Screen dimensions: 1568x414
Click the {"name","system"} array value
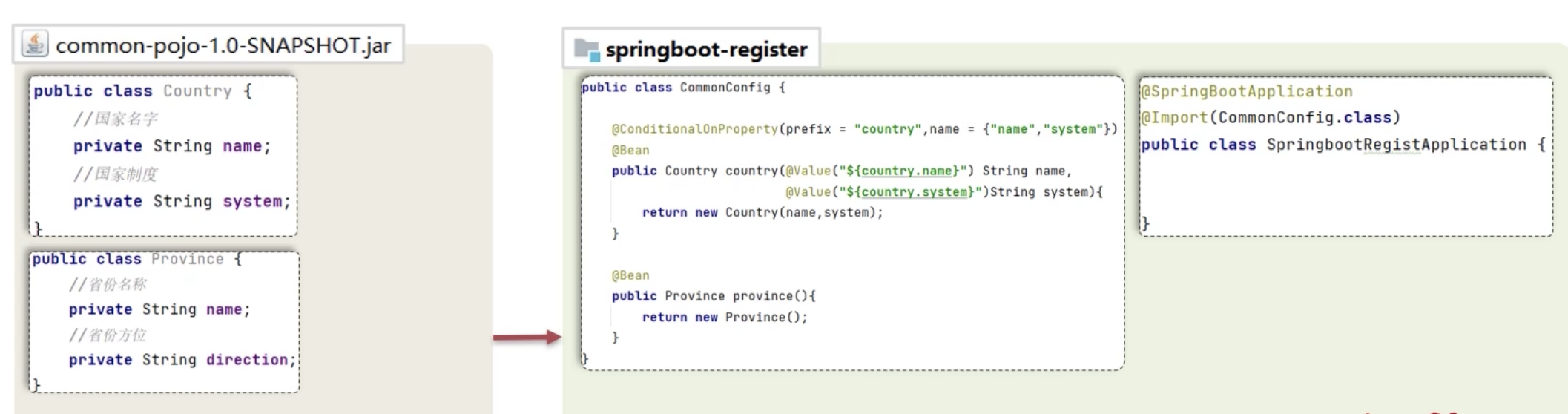pos(1047,129)
